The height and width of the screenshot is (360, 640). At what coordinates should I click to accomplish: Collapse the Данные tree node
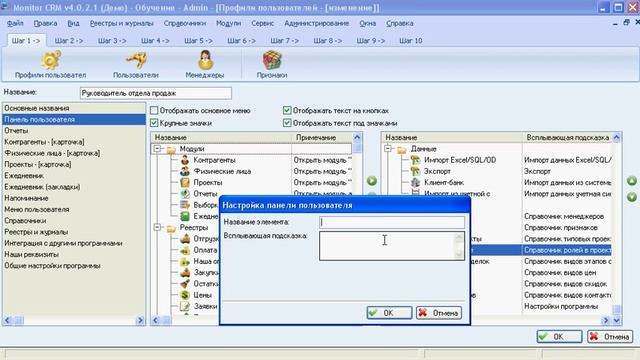click(x=388, y=149)
